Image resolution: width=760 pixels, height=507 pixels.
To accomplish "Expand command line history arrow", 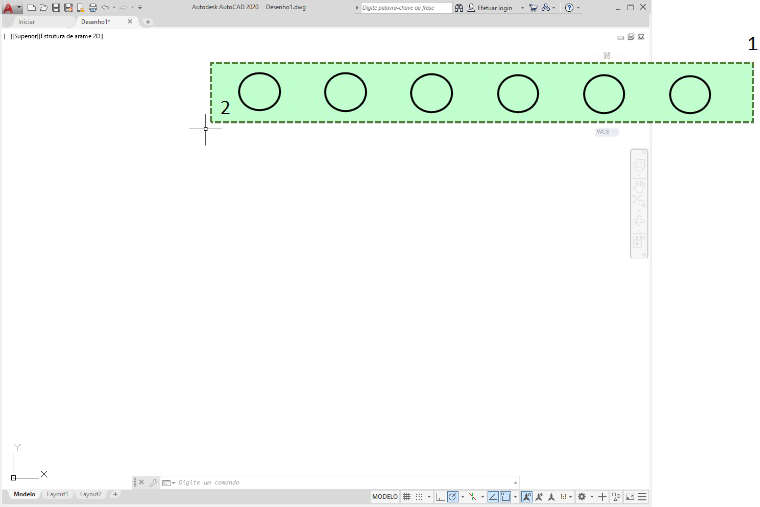I will pos(515,482).
